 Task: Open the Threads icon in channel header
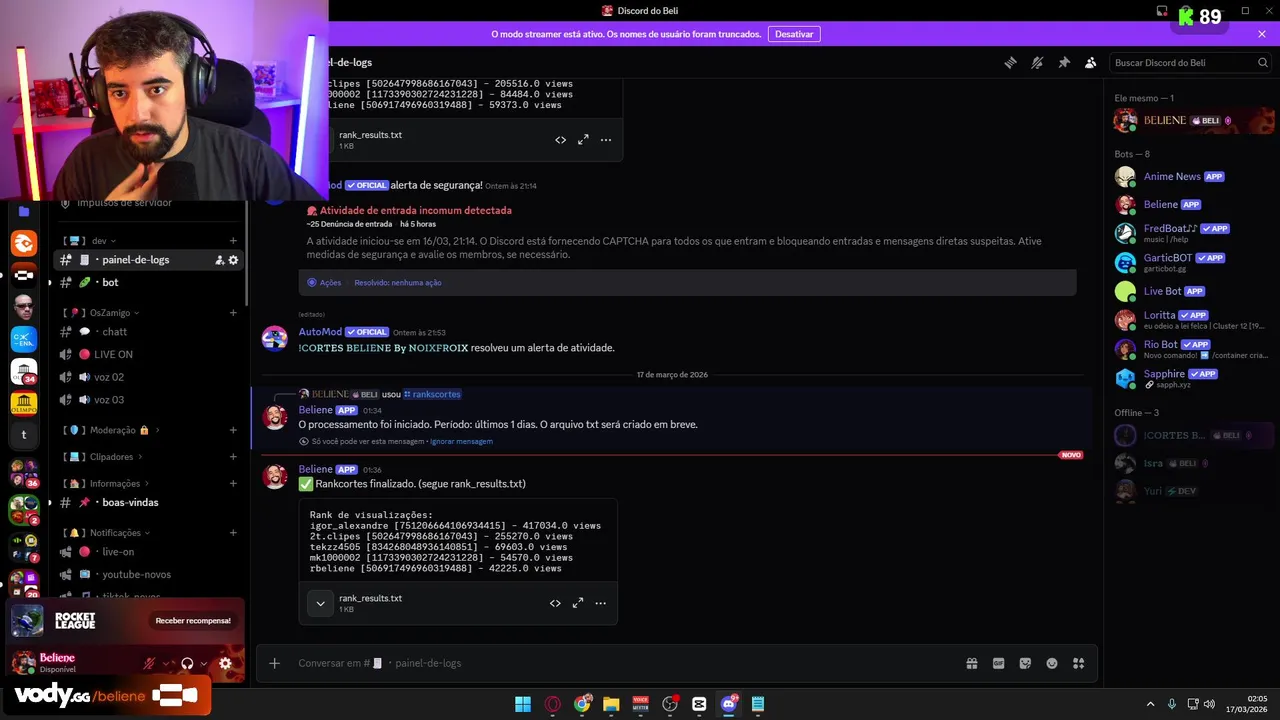point(1010,62)
